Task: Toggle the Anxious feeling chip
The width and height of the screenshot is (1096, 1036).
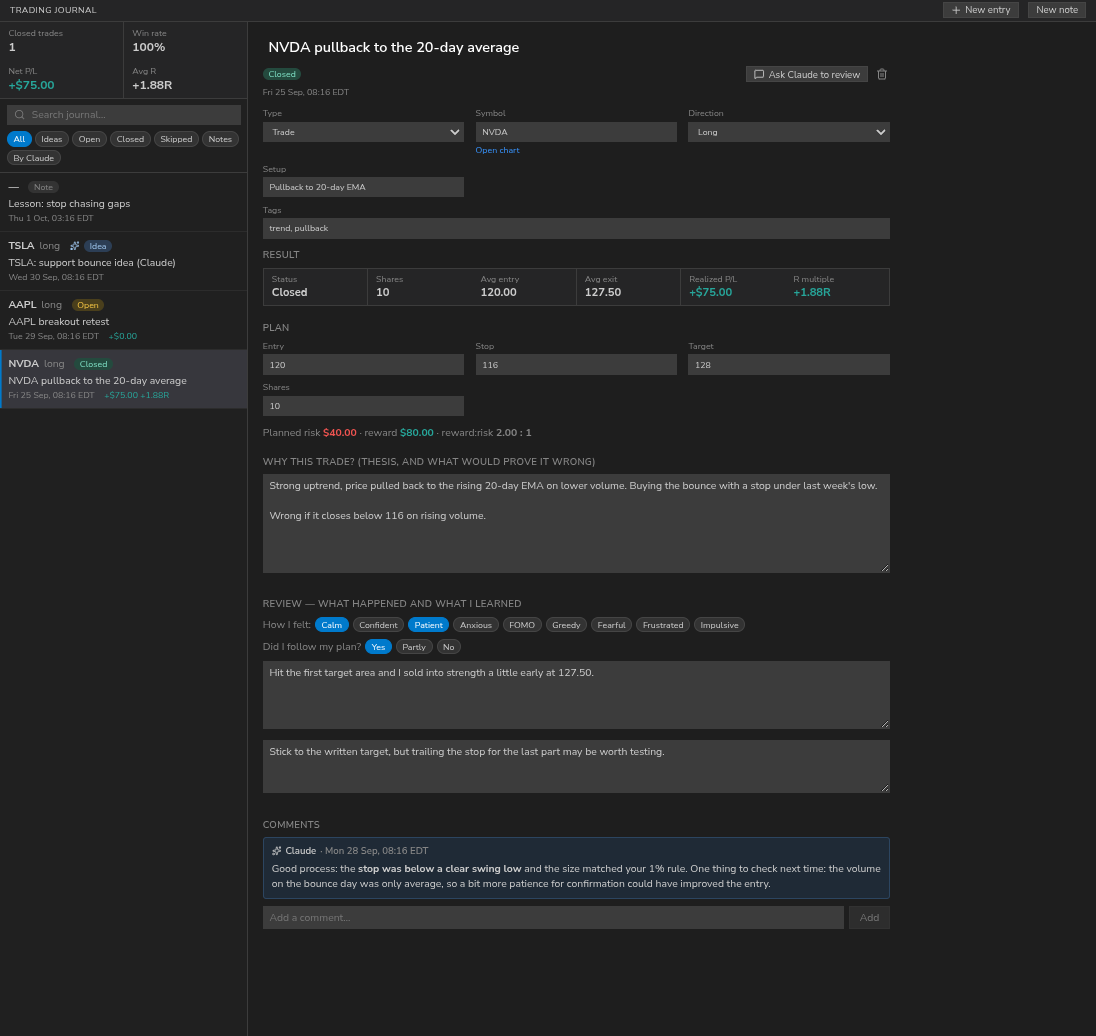Action: (x=475, y=625)
